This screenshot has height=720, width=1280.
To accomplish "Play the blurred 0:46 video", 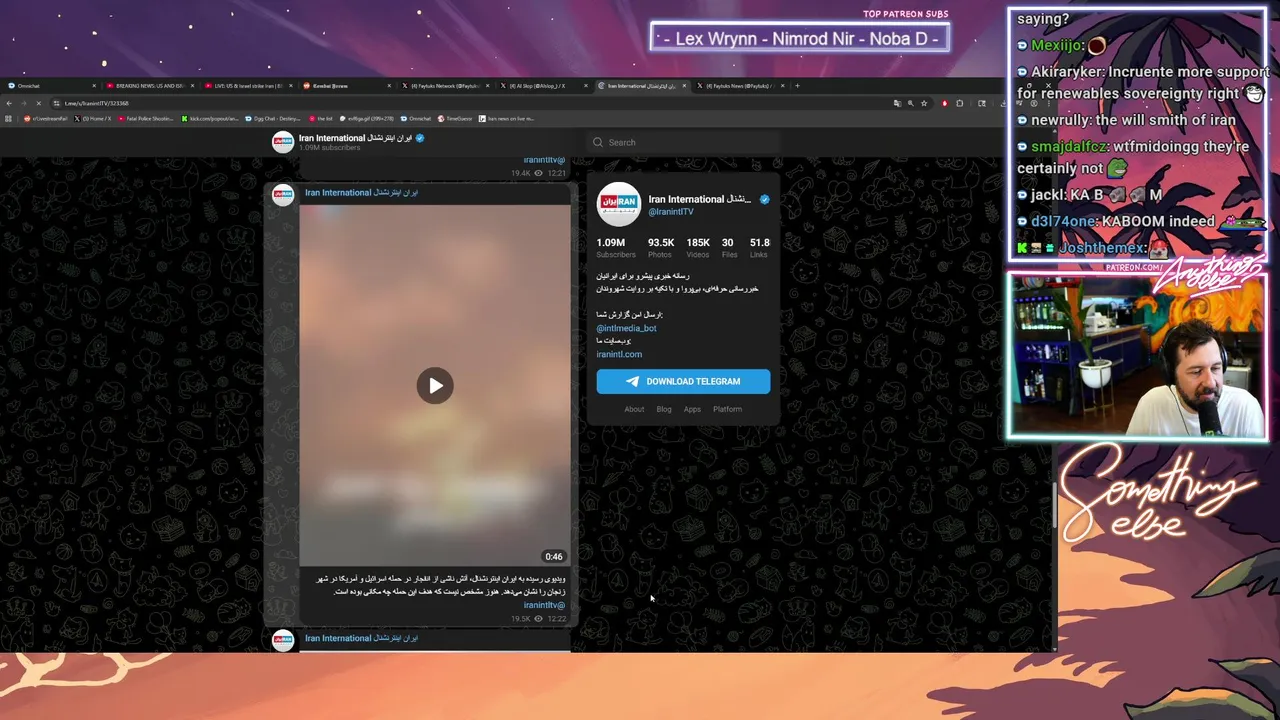I will coord(435,385).
